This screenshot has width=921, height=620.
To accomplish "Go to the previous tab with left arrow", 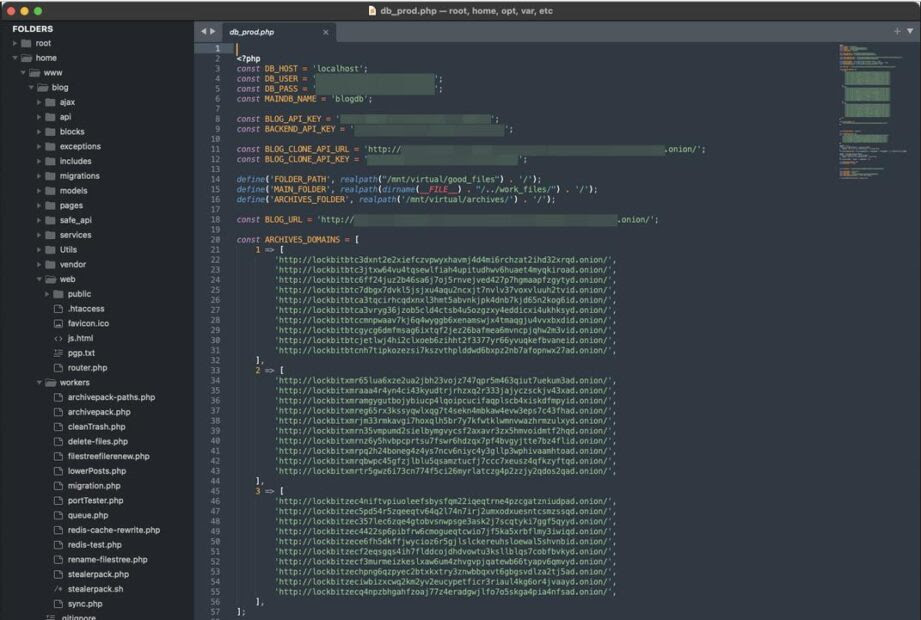I will 204,31.
